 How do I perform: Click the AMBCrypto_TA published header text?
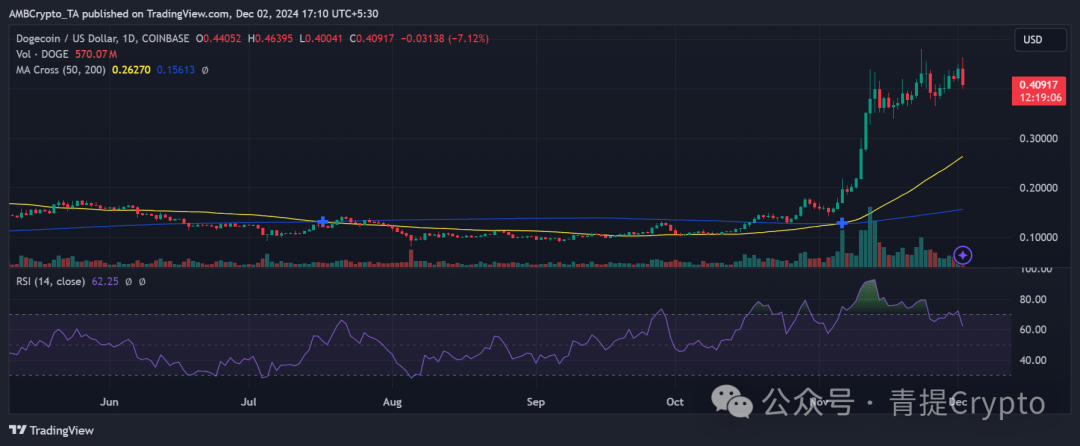click(x=194, y=13)
